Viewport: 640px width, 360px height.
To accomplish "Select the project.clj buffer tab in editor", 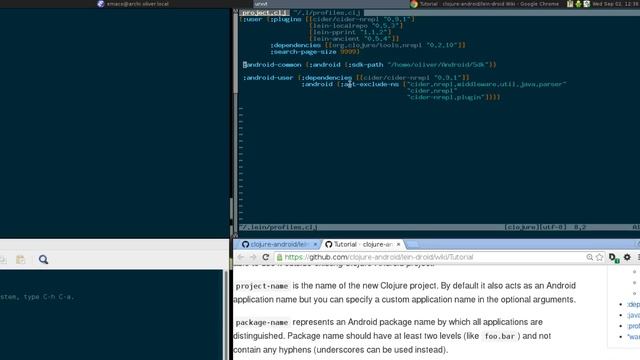I will (x=263, y=13).
